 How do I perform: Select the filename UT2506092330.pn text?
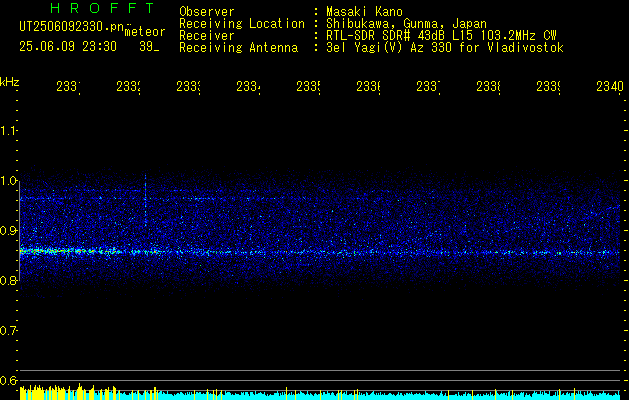(x=72, y=27)
